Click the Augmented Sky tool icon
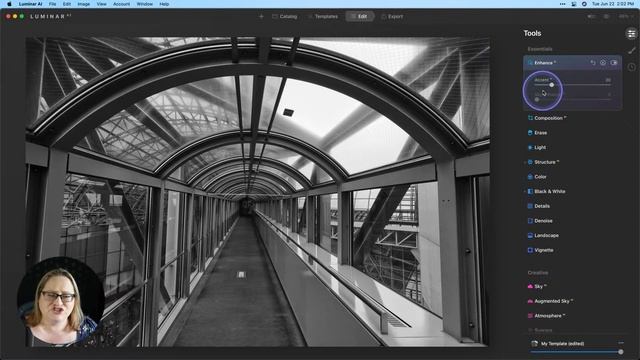 point(530,301)
